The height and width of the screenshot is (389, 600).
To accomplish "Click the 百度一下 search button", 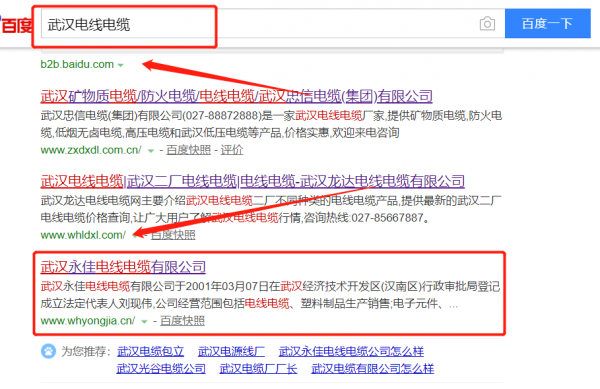I will [548, 24].
